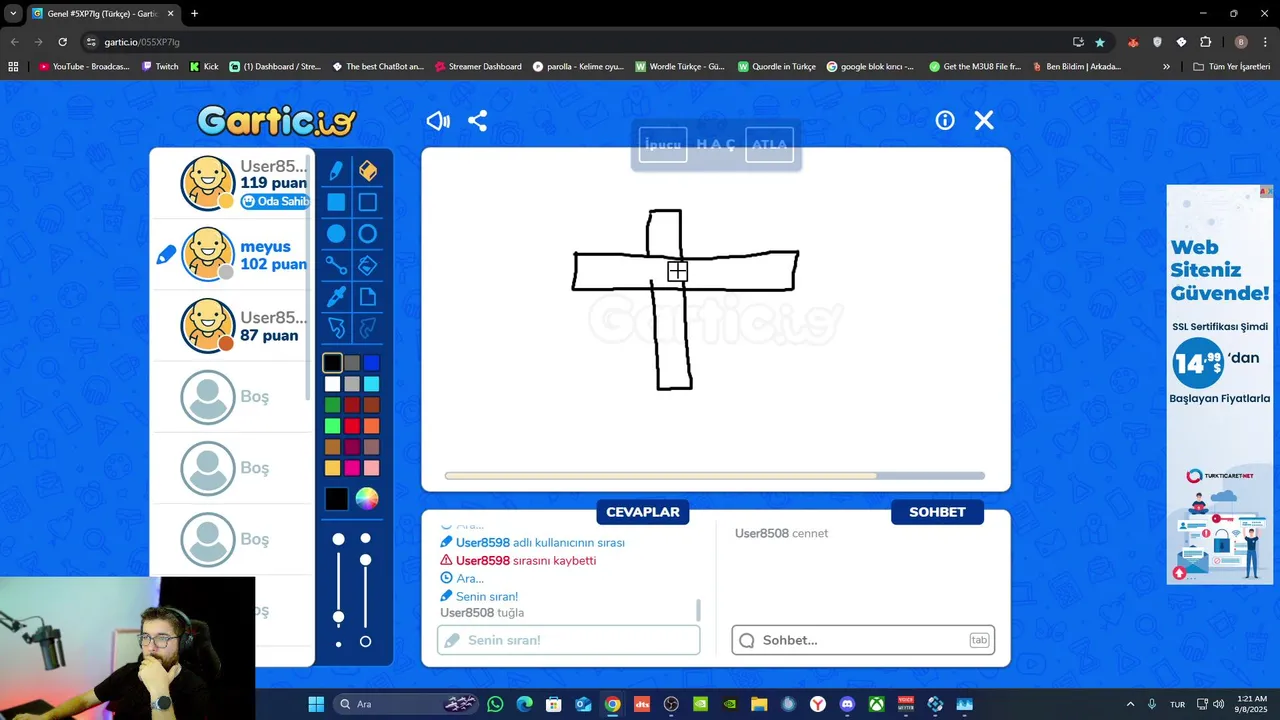This screenshot has height=720, width=1280.
Task: Expand hidden bookmarks chevron
Action: pyautogui.click(x=1166, y=67)
